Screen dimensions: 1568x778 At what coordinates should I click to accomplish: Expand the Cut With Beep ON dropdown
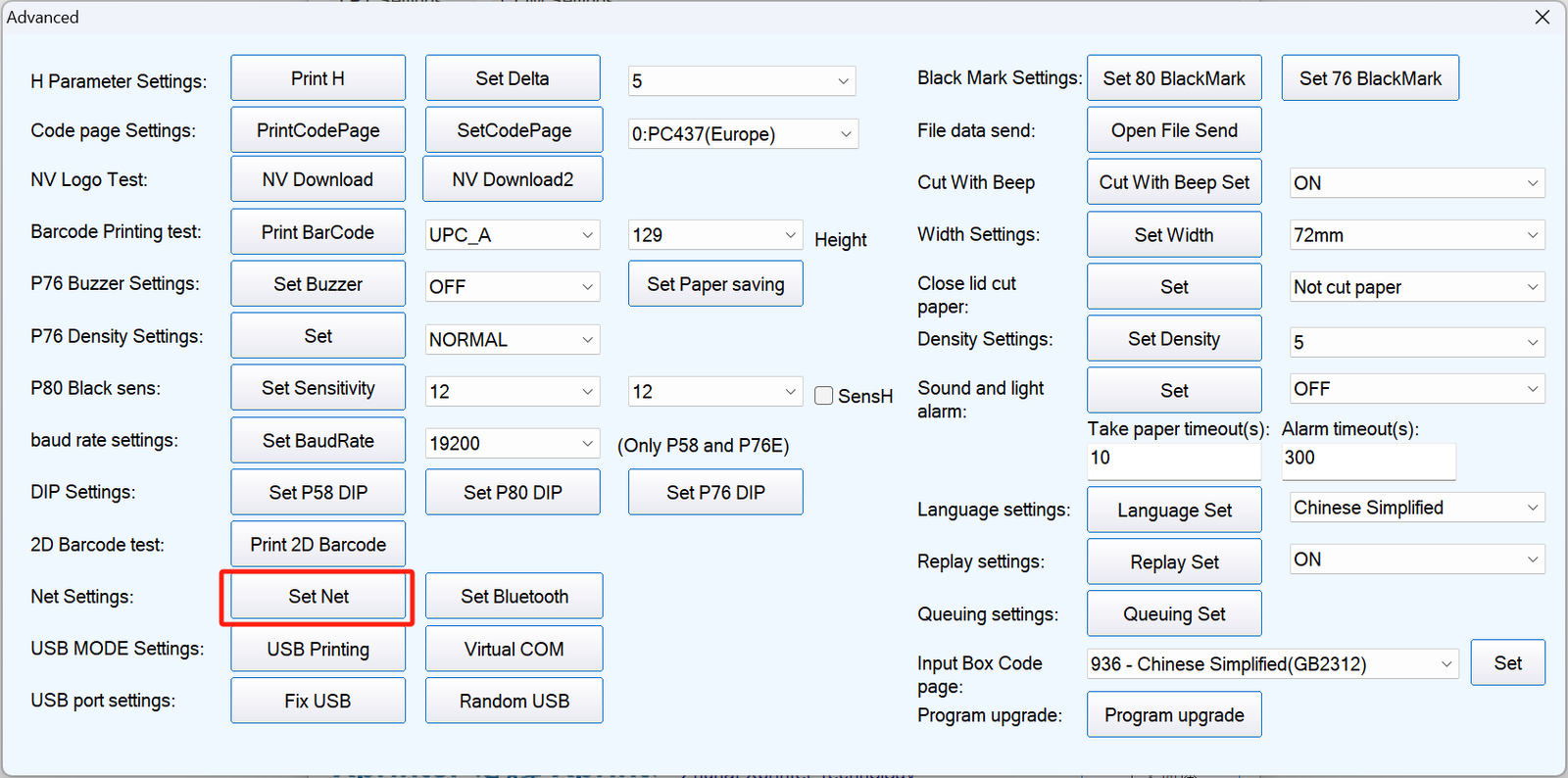click(x=1417, y=183)
